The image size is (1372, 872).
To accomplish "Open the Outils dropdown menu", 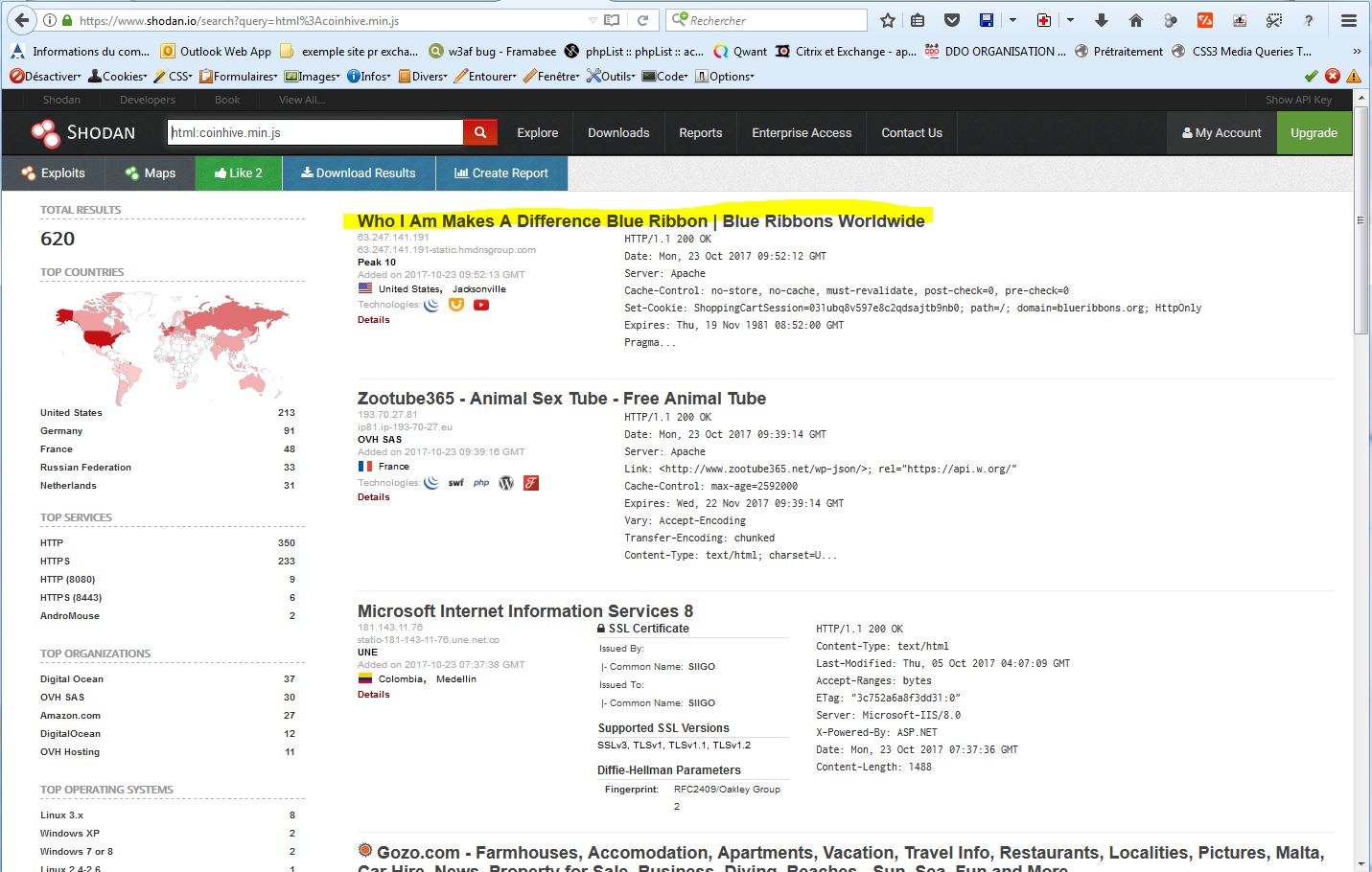I will pos(611,77).
